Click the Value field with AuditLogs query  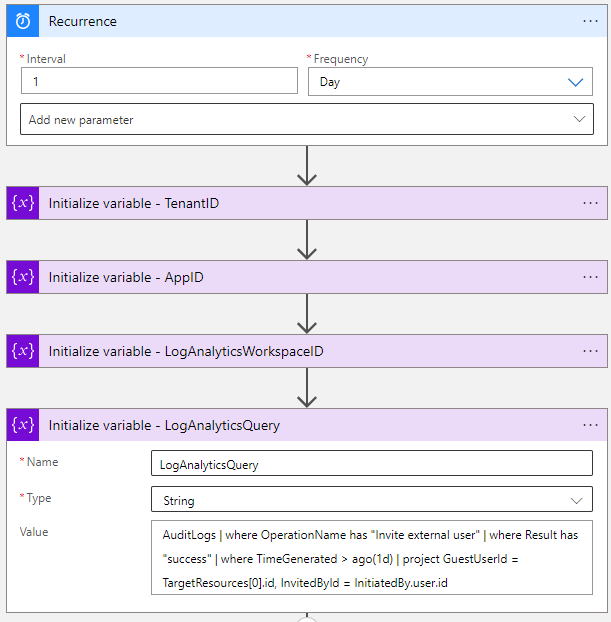372,558
